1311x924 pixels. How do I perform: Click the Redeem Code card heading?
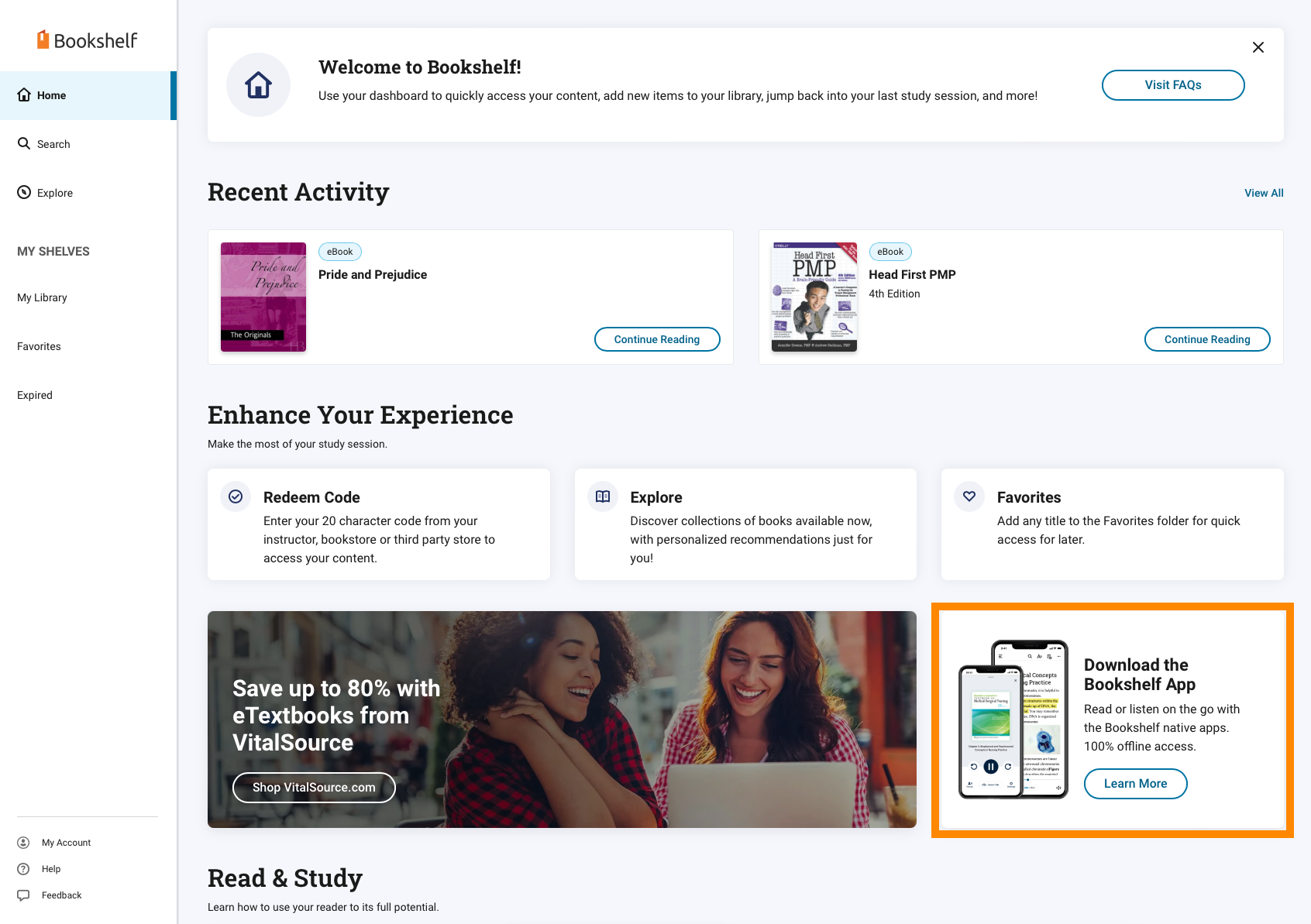[311, 497]
